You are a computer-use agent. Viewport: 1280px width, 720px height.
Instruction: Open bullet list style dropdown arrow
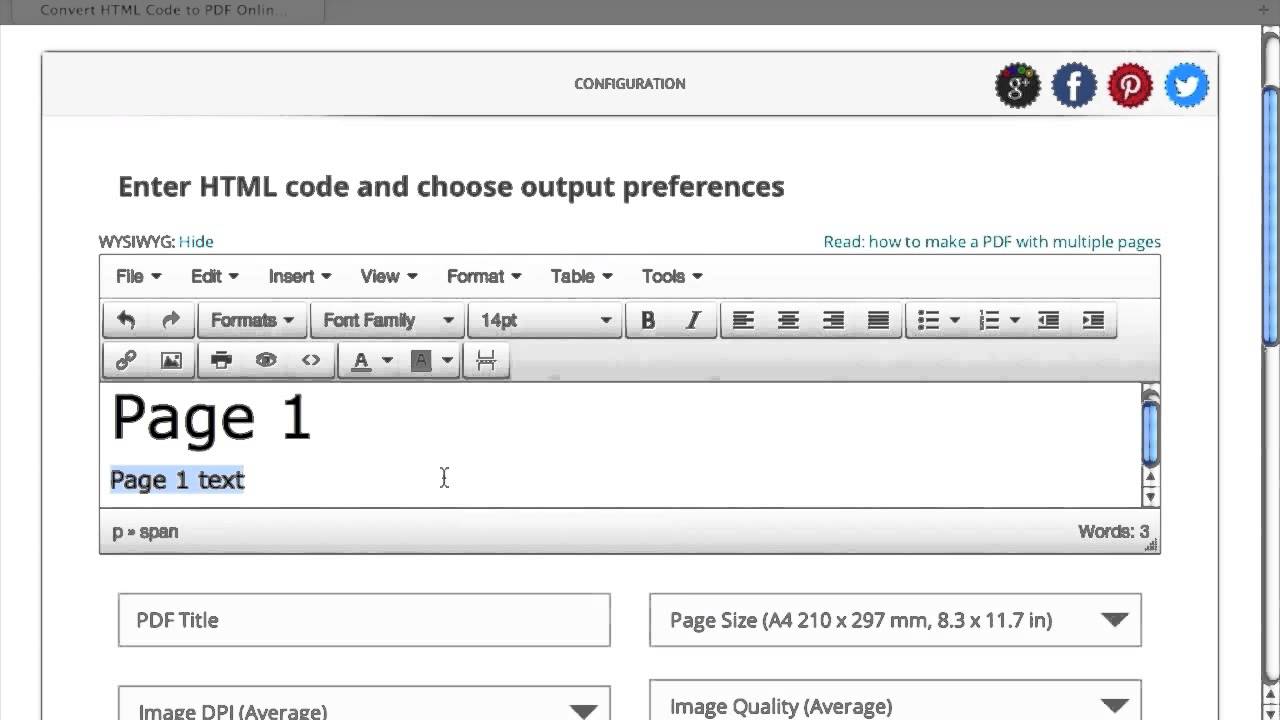tap(955, 320)
